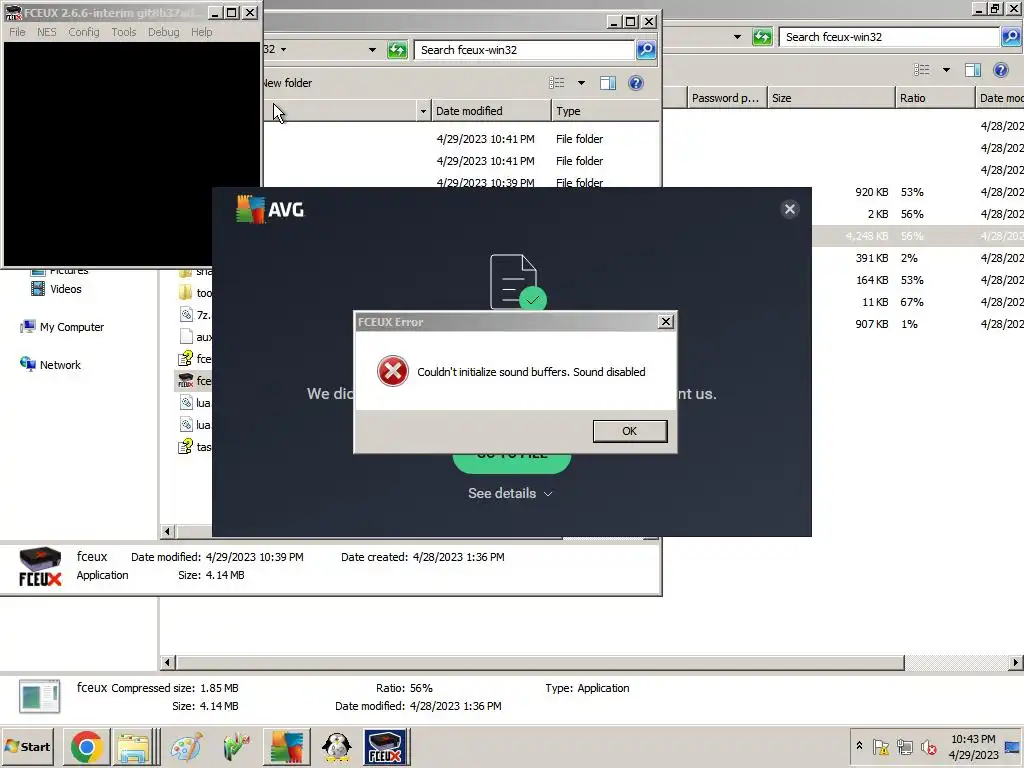Expand See details in AVG popup
This screenshot has width=1024, height=768.
[x=510, y=493]
